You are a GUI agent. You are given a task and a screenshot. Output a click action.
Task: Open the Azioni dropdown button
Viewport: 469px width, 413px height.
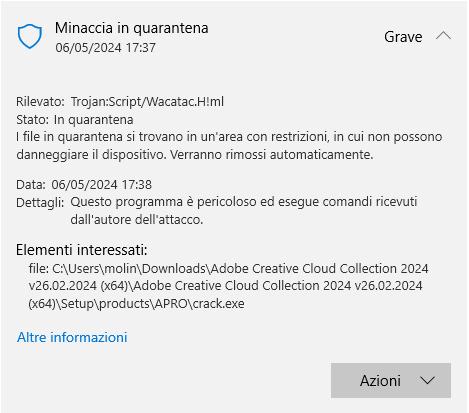(x=391, y=380)
